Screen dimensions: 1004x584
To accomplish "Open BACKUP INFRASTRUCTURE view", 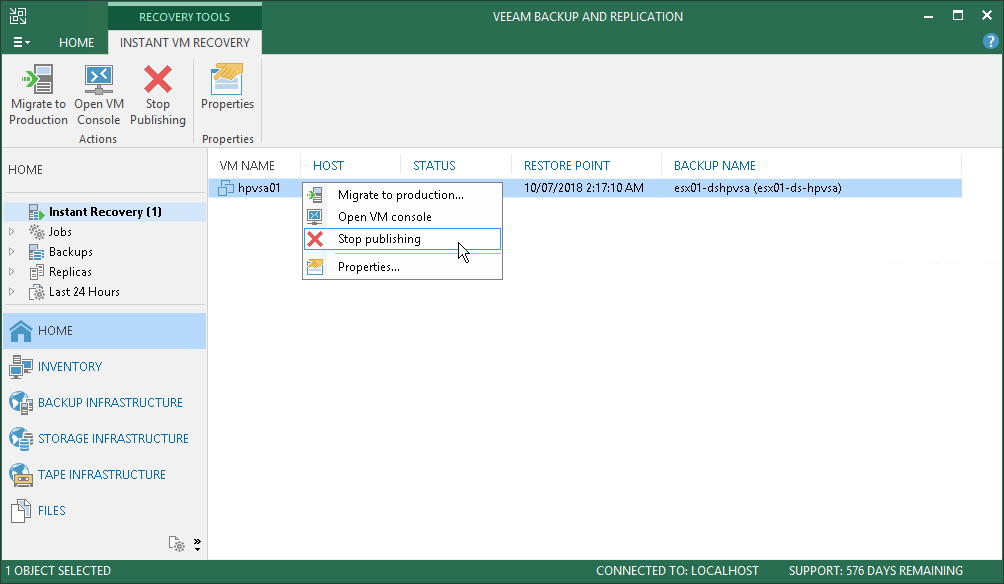I will click(x=105, y=403).
